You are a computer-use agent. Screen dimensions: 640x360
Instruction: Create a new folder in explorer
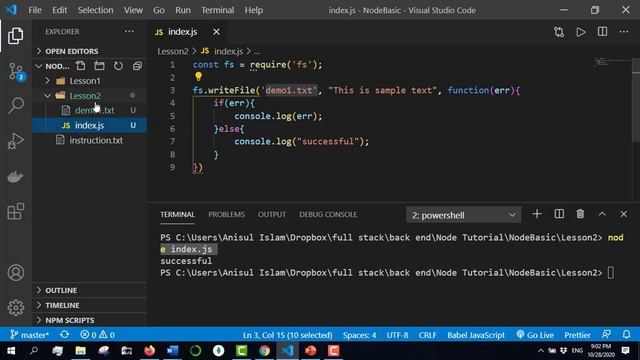[x=99, y=66]
